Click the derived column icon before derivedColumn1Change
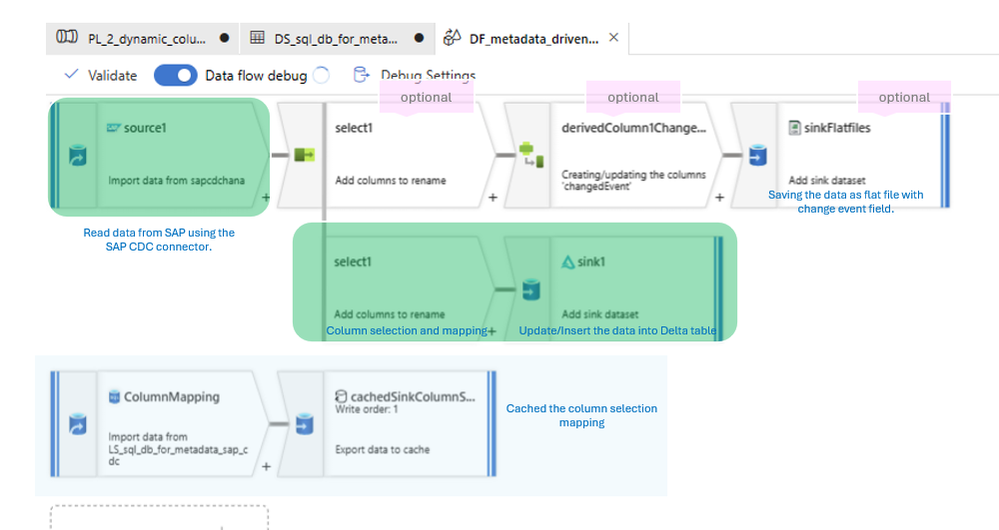 point(531,155)
